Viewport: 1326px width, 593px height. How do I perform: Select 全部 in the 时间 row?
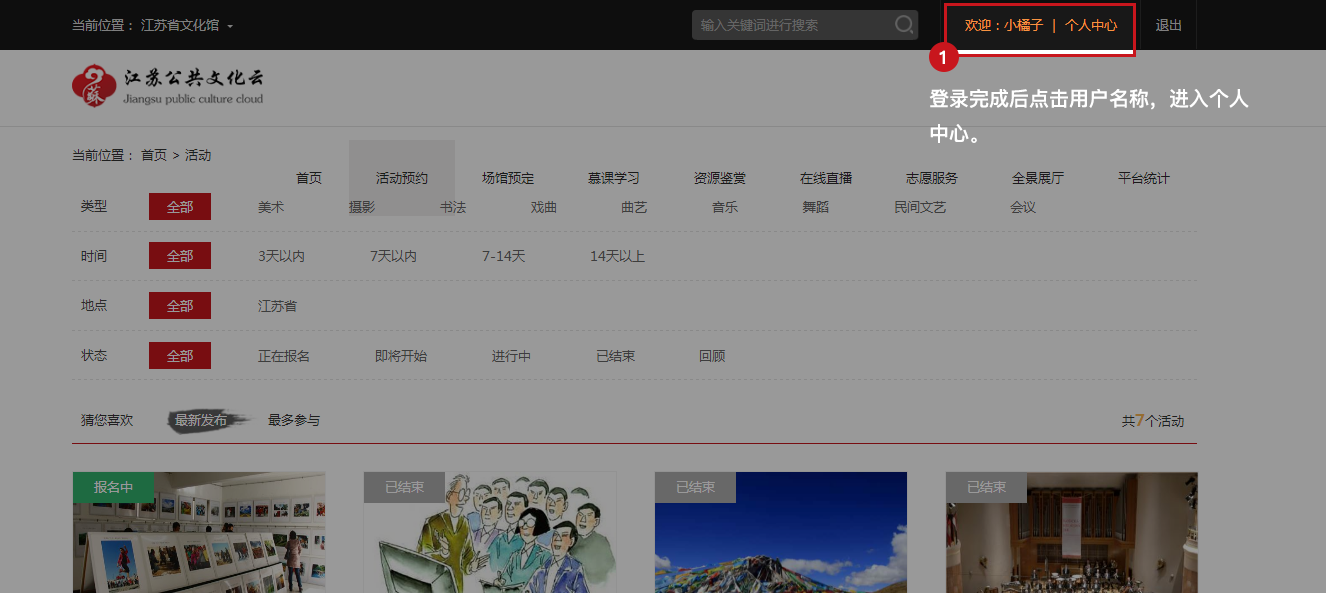tap(180, 256)
